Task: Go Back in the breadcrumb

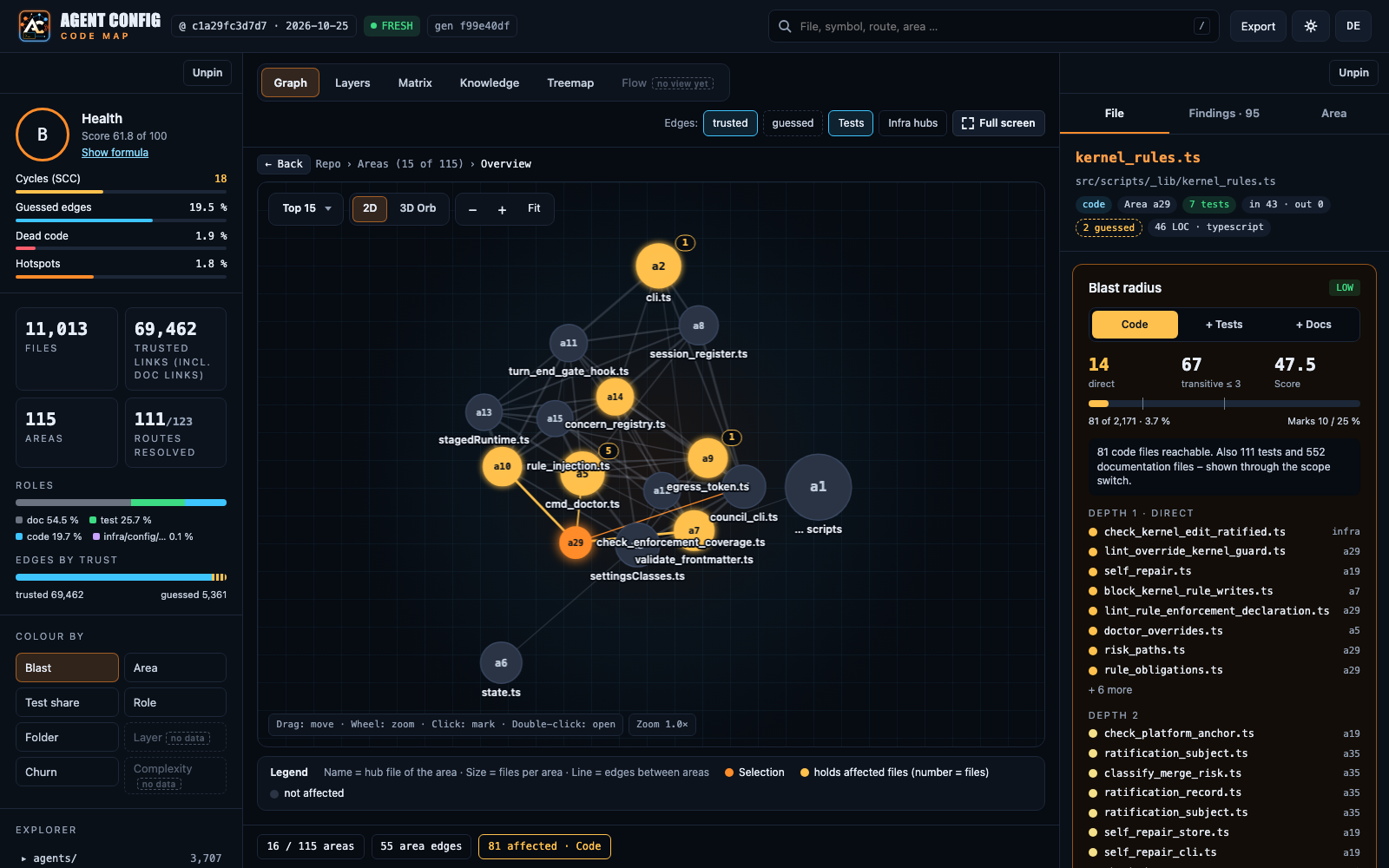Action: point(284,164)
